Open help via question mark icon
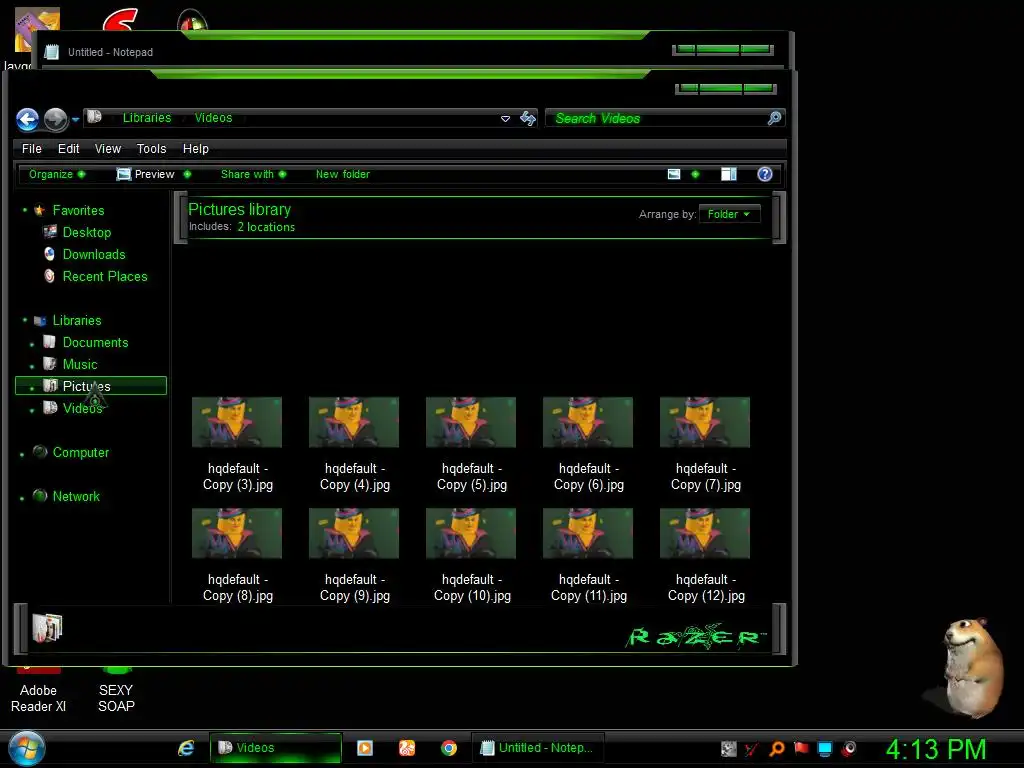Image resolution: width=1024 pixels, height=768 pixels. click(765, 174)
